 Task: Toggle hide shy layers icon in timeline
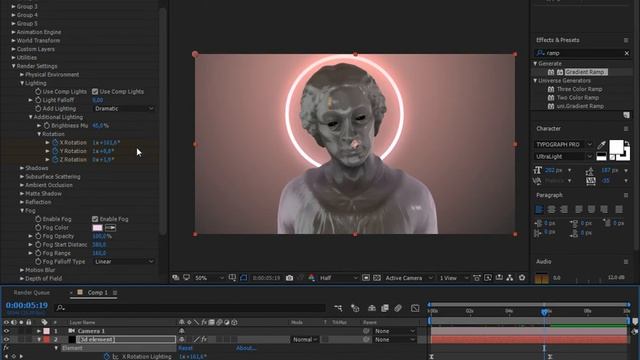[x=372, y=308]
